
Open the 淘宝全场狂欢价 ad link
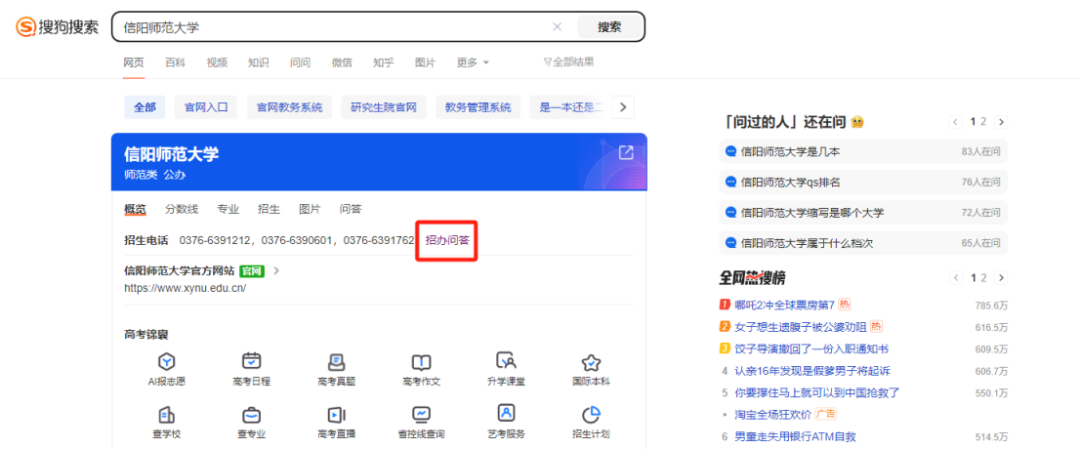coord(773,414)
